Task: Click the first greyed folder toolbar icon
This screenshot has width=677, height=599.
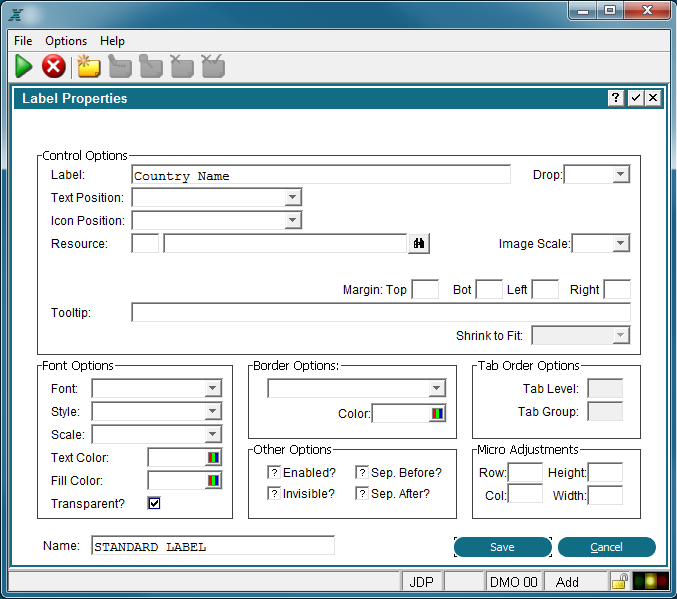Action: (x=120, y=67)
